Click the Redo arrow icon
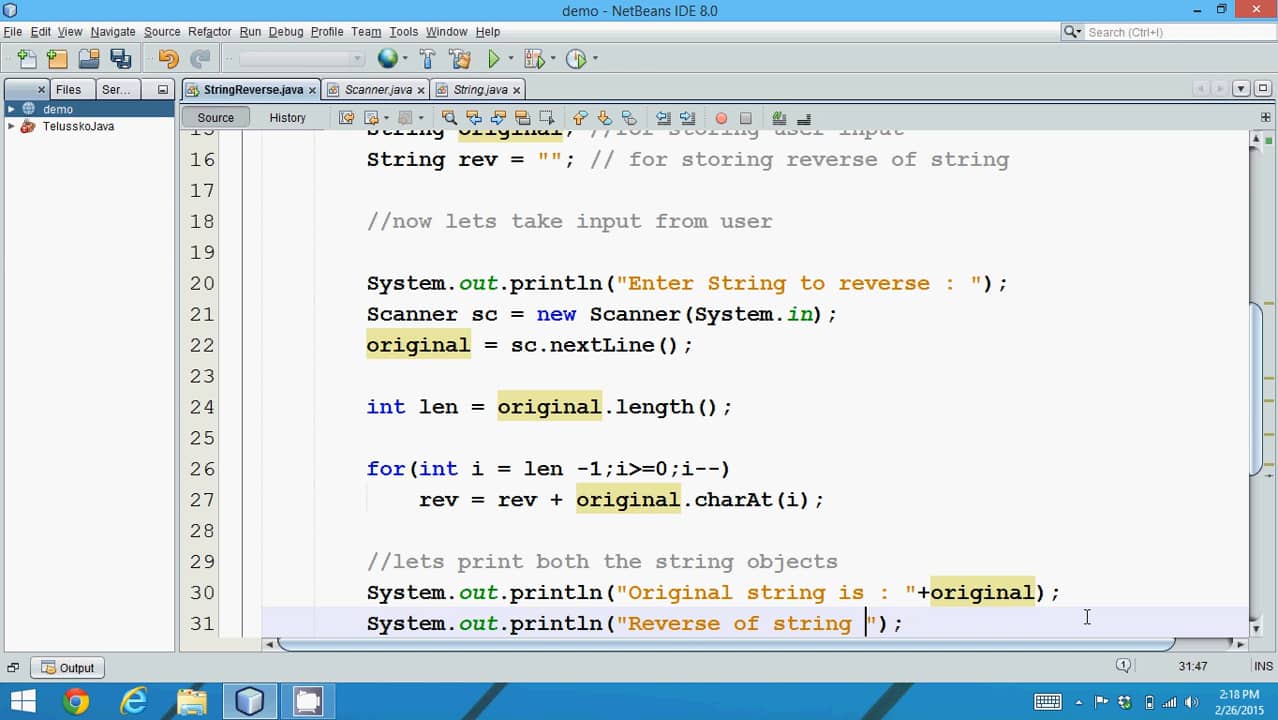The width and height of the screenshot is (1278, 720). click(x=200, y=59)
